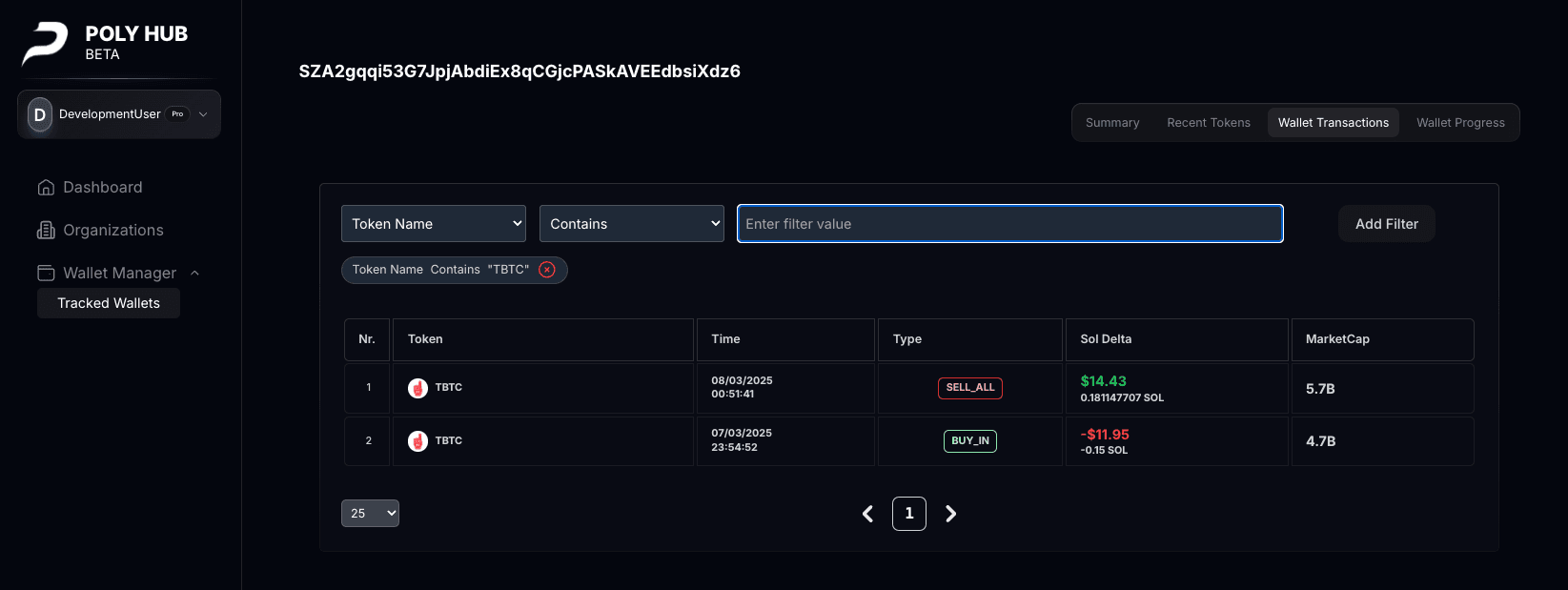The image size is (1568, 590).
Task: Click the -0.15 SOL amount
Action: click(1104, 451)
